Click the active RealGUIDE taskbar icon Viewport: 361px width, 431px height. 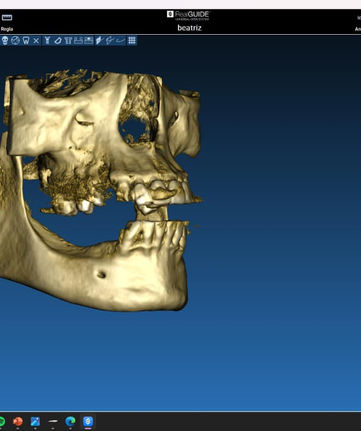pyautogui.click(x=88, y=422)
